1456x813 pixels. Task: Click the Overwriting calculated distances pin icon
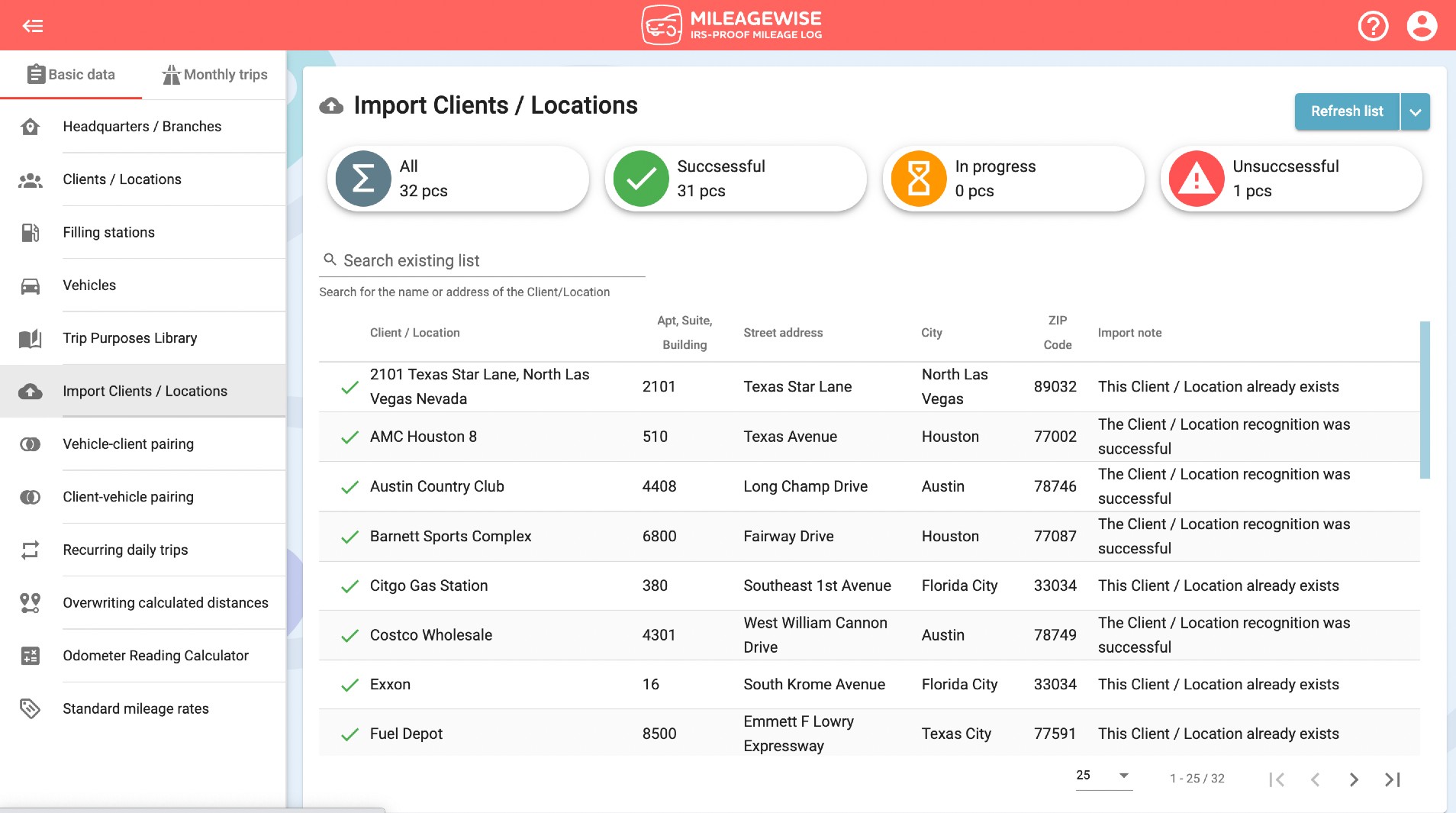pos(30,603)
